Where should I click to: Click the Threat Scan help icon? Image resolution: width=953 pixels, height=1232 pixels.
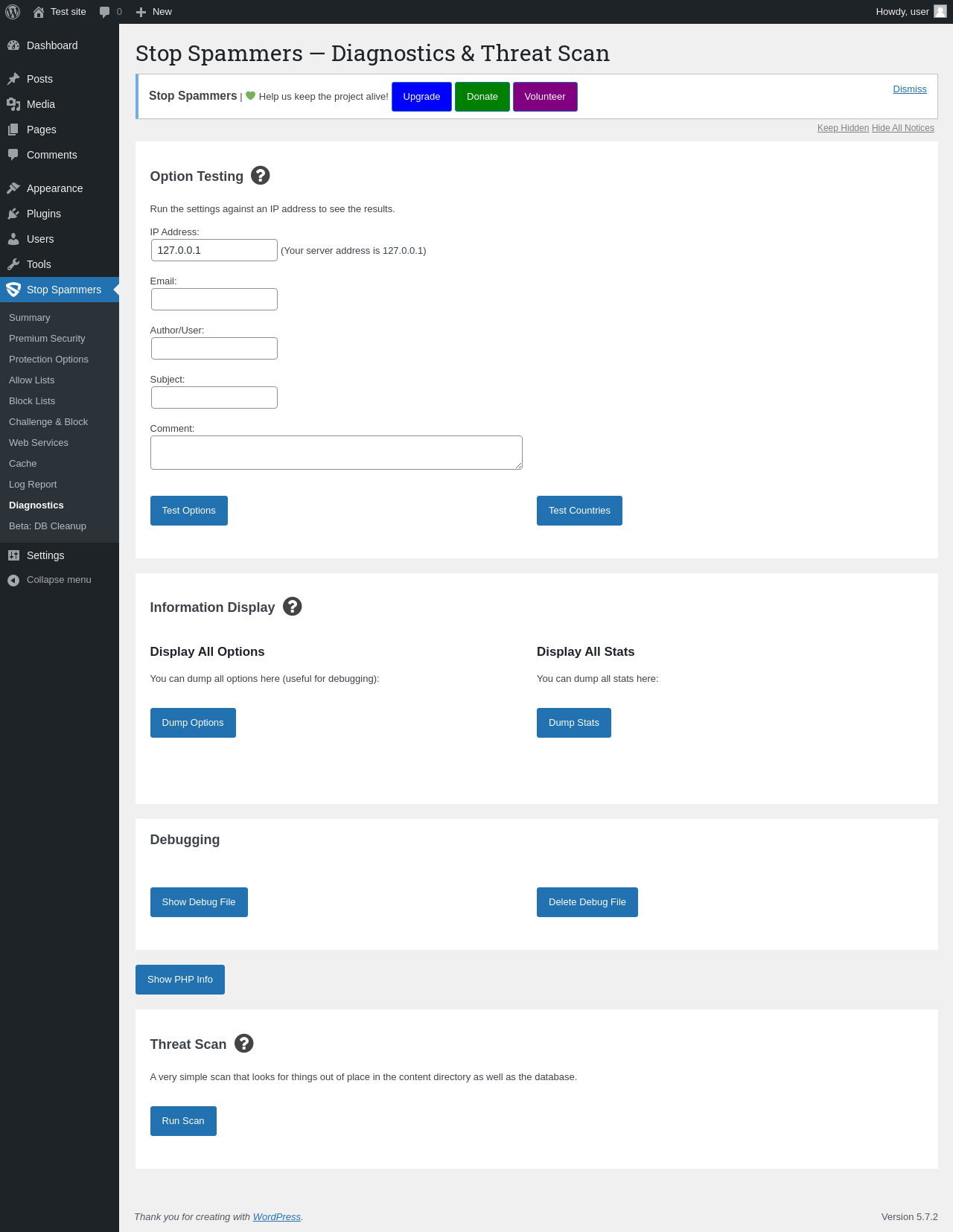click(x=244, y=1043)
